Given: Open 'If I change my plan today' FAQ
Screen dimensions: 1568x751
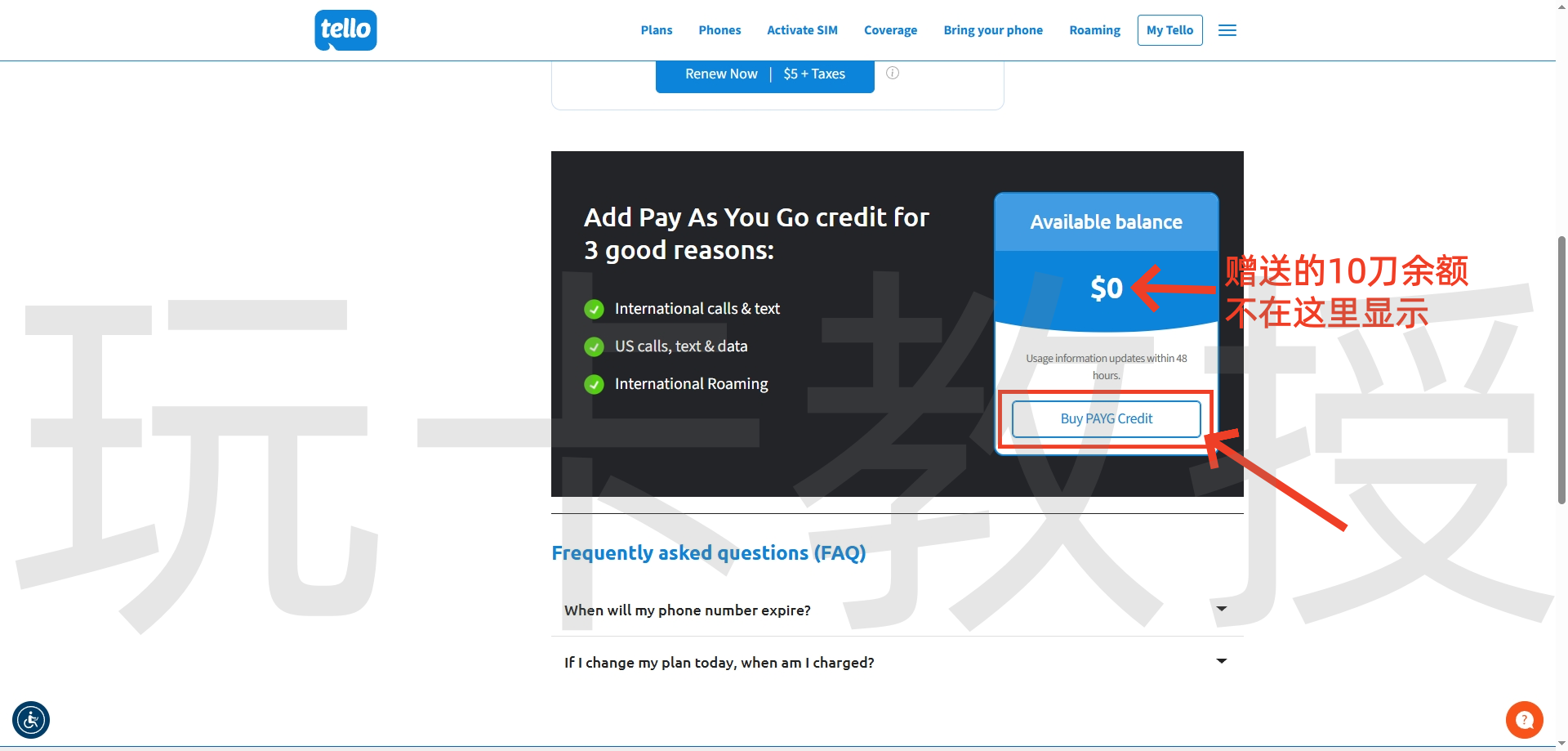Looking at the screenshot, I should (719, 663).
